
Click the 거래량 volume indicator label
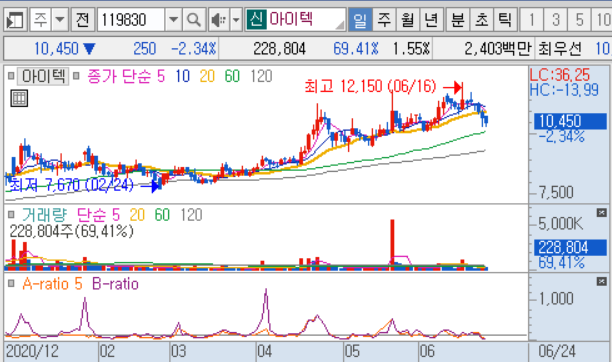(44, 215)
